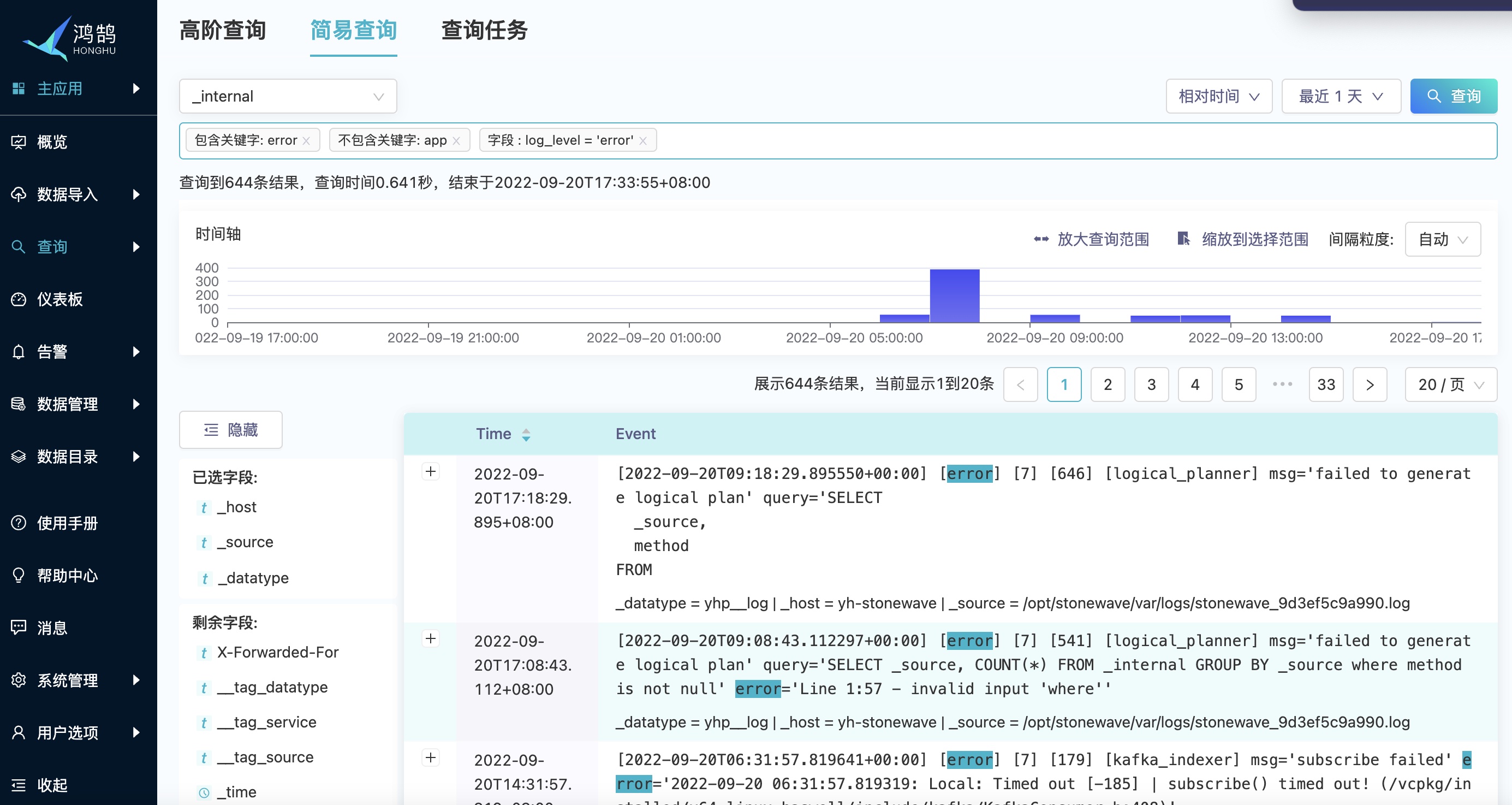Open the 概览 menu item
The width and height of the screenshot is (1512, 805).
tap(79, 141)
